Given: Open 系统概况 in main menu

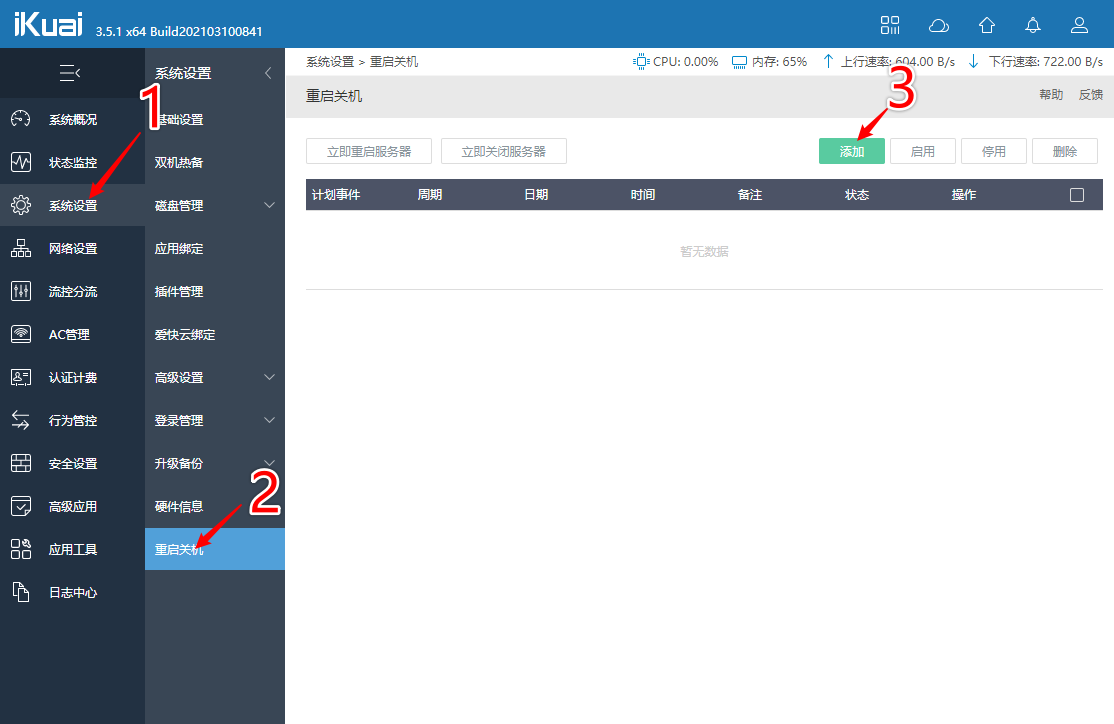Looking at the screenshot, I should point(72,119).
